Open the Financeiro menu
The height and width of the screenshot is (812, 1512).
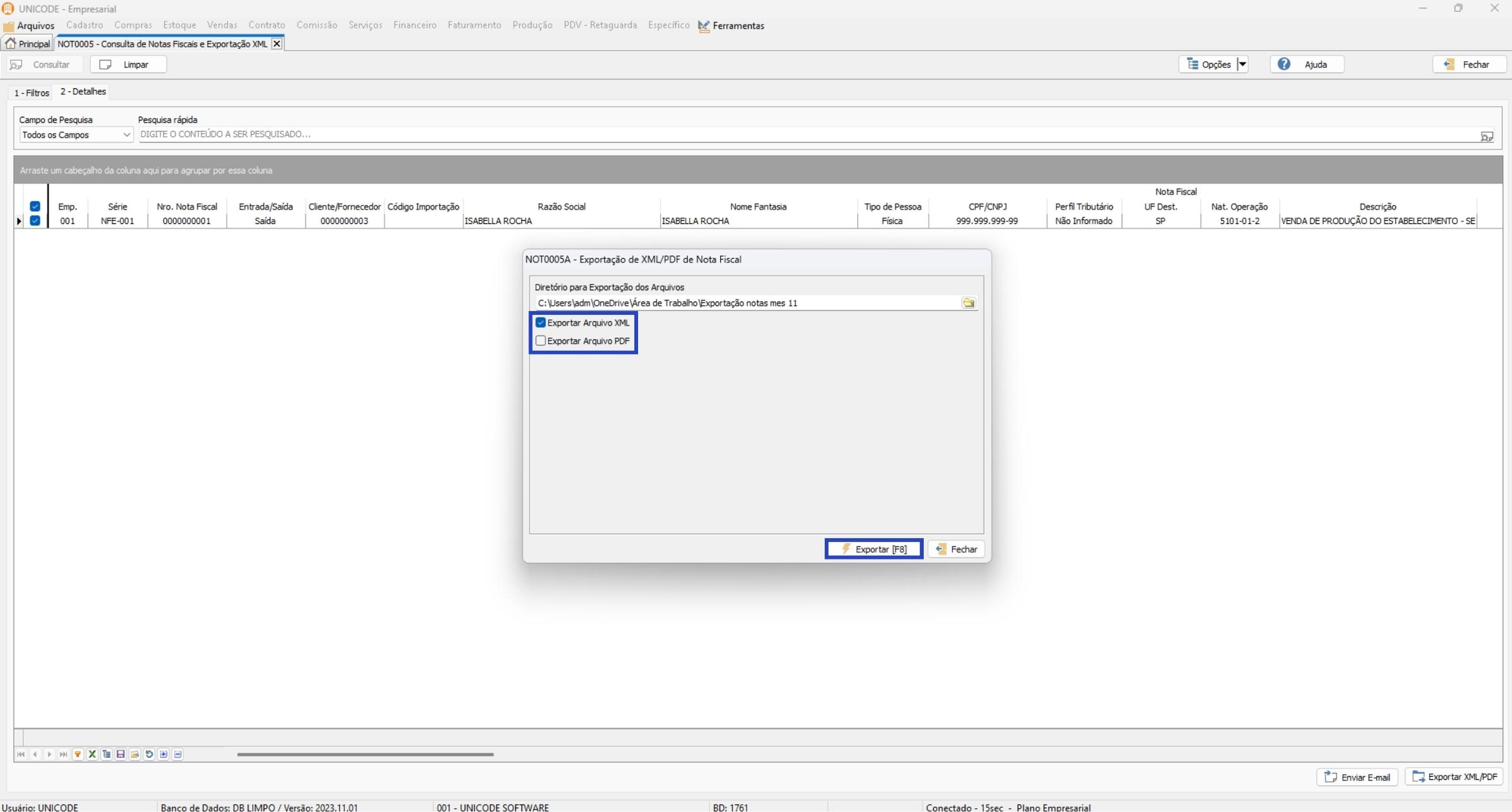coord(415,25)
